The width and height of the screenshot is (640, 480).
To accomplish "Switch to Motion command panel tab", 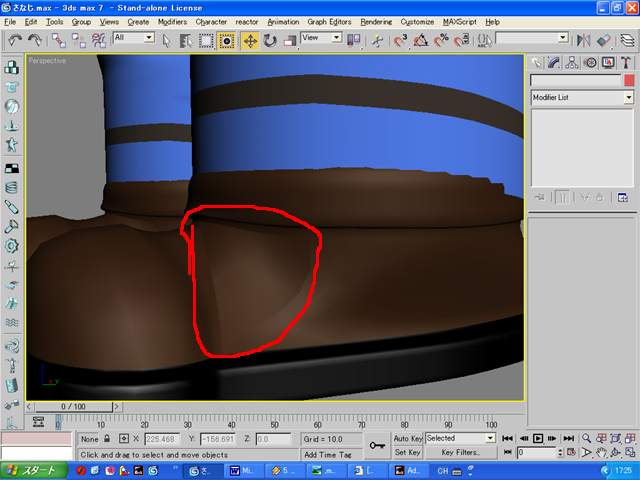I will click(x=590, y=62).
